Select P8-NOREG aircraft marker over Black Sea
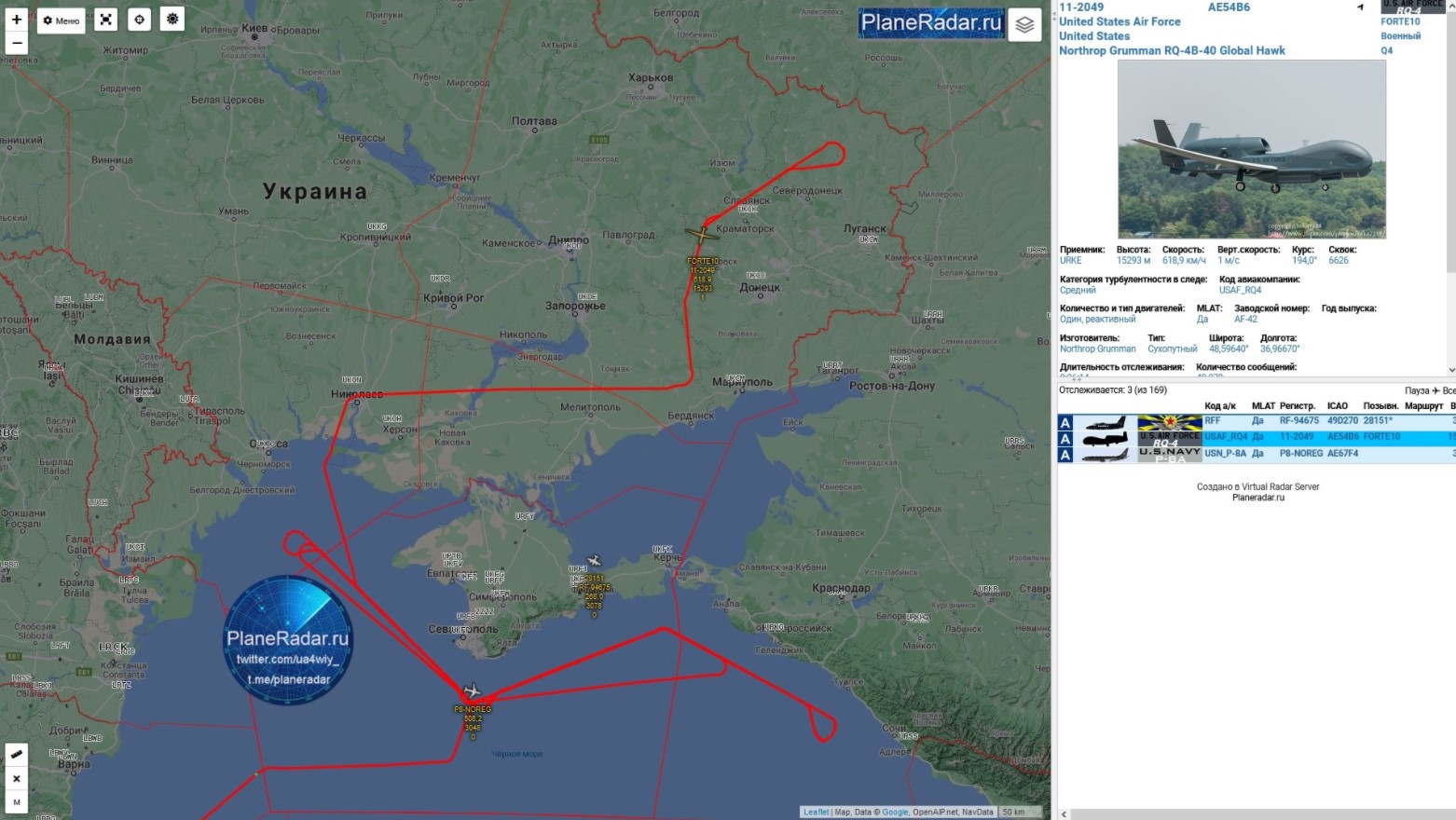 coord(473,691)
